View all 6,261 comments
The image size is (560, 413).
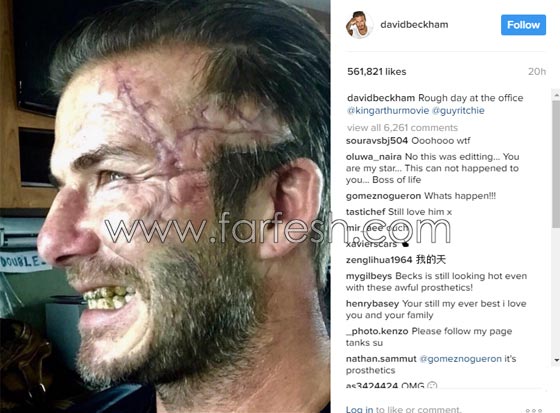click(402, 128)
